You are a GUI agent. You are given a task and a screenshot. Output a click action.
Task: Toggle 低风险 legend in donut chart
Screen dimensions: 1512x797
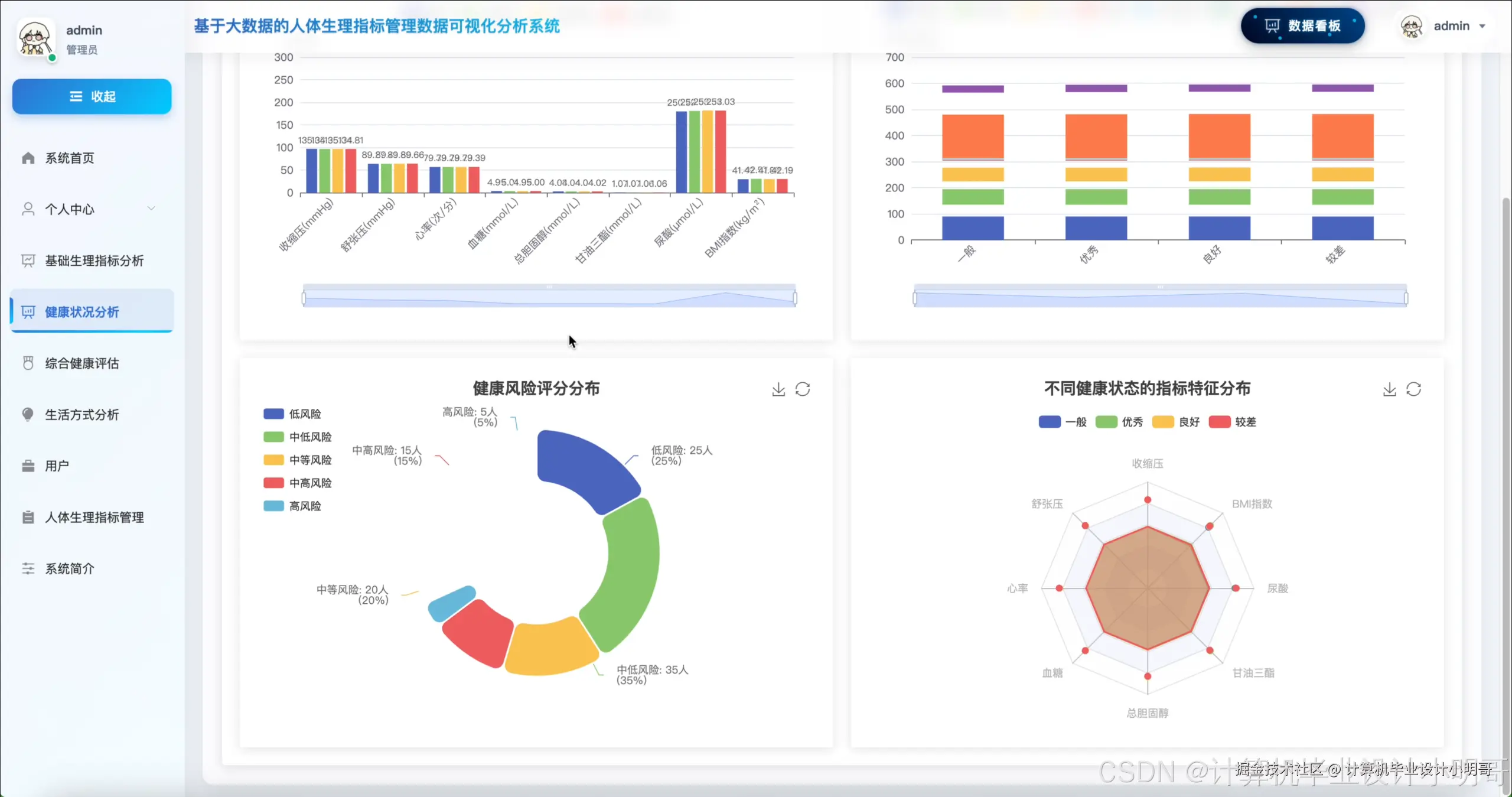(x=274, y=414)
